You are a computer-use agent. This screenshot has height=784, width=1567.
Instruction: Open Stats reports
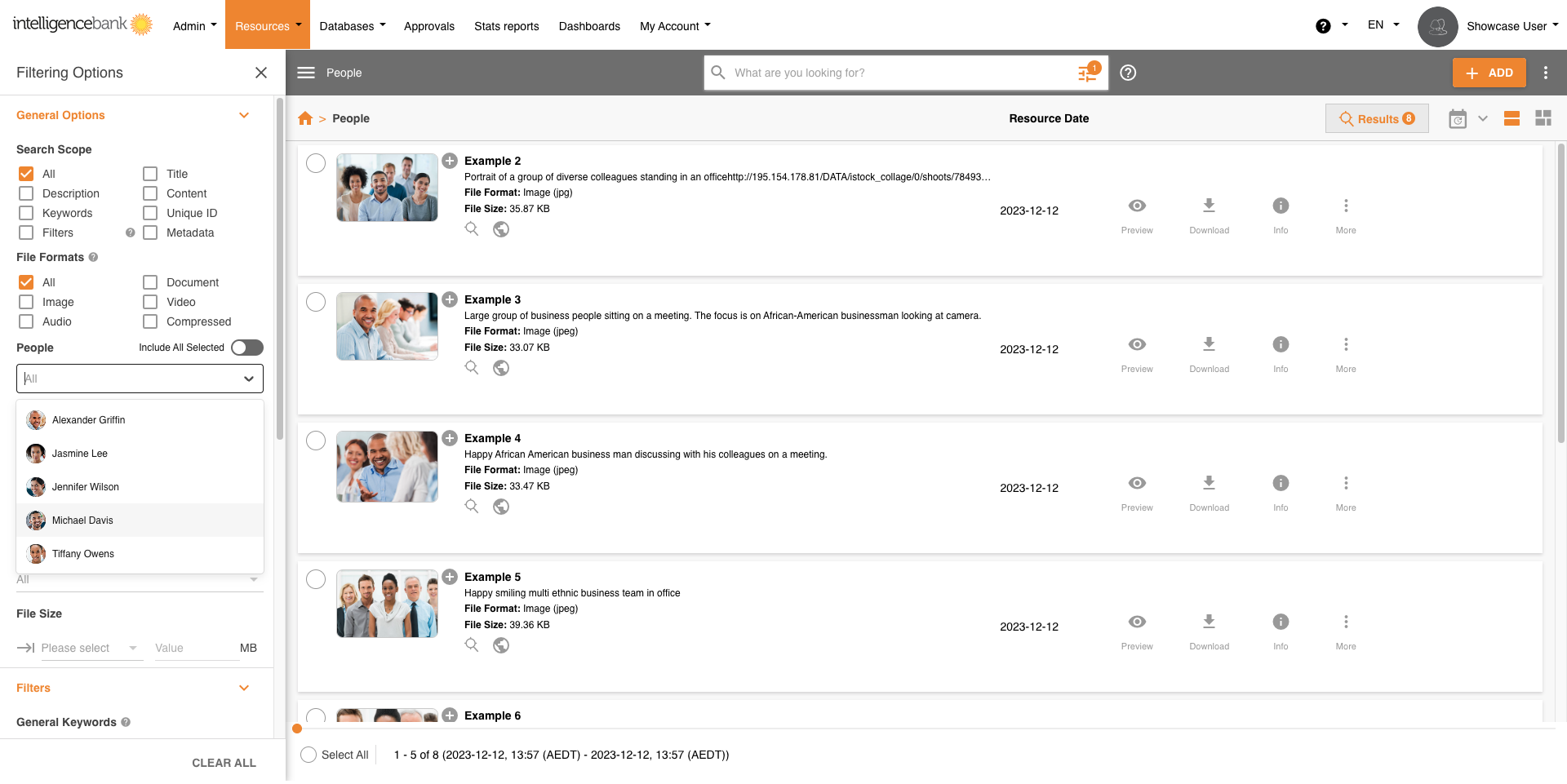pyautogui.click(x=507, y=26)
